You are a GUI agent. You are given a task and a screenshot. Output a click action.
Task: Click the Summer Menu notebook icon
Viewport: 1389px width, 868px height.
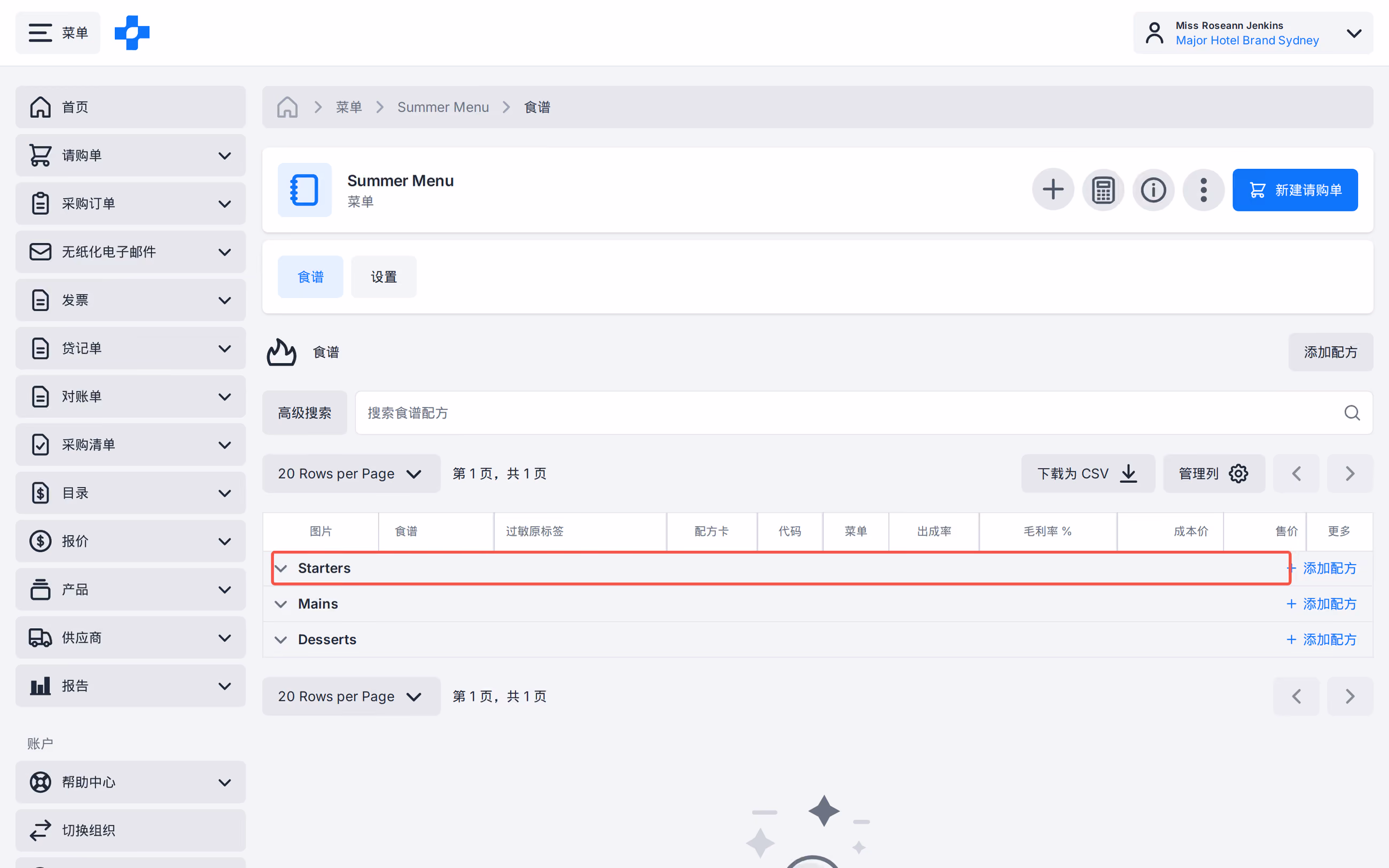(304, 190)
